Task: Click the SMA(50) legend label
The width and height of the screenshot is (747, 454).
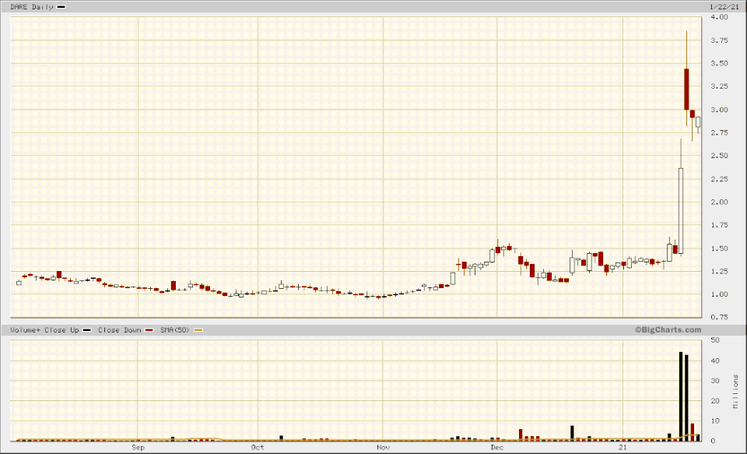Action: click(175, 330)
